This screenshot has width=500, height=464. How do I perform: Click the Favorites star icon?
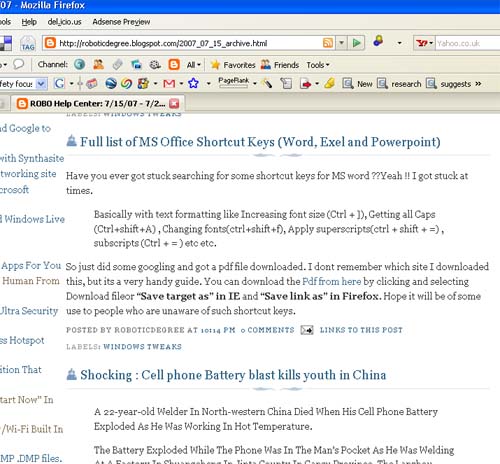[215, 65]
